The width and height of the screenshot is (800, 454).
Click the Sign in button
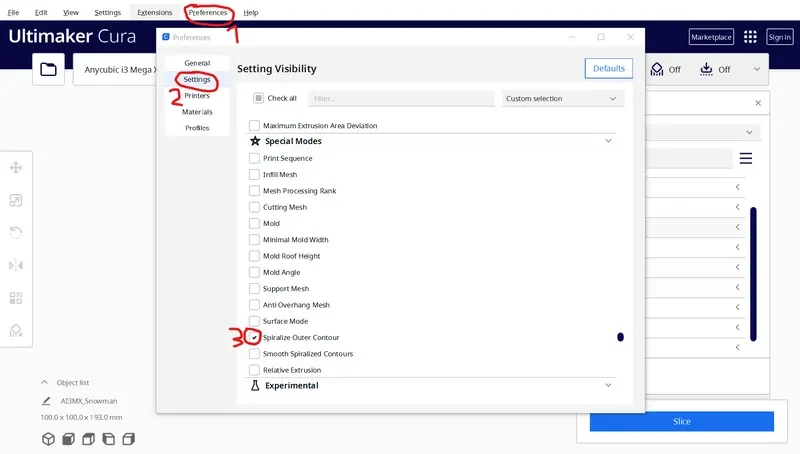point(780,37)
